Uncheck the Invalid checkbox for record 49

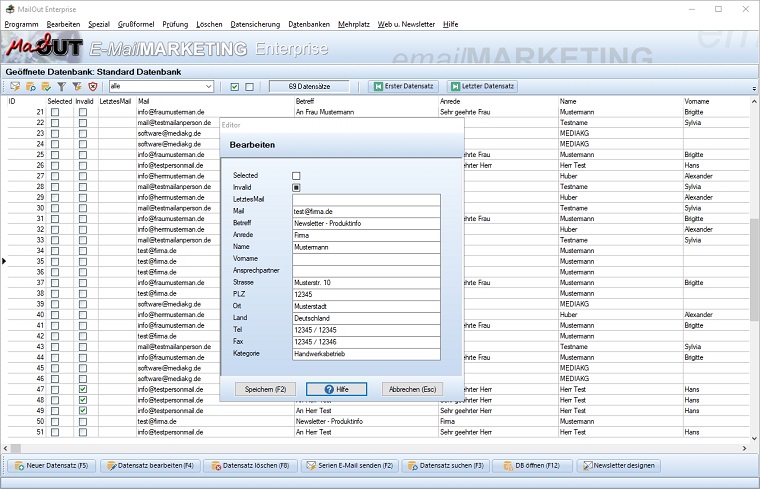(83, 410)
